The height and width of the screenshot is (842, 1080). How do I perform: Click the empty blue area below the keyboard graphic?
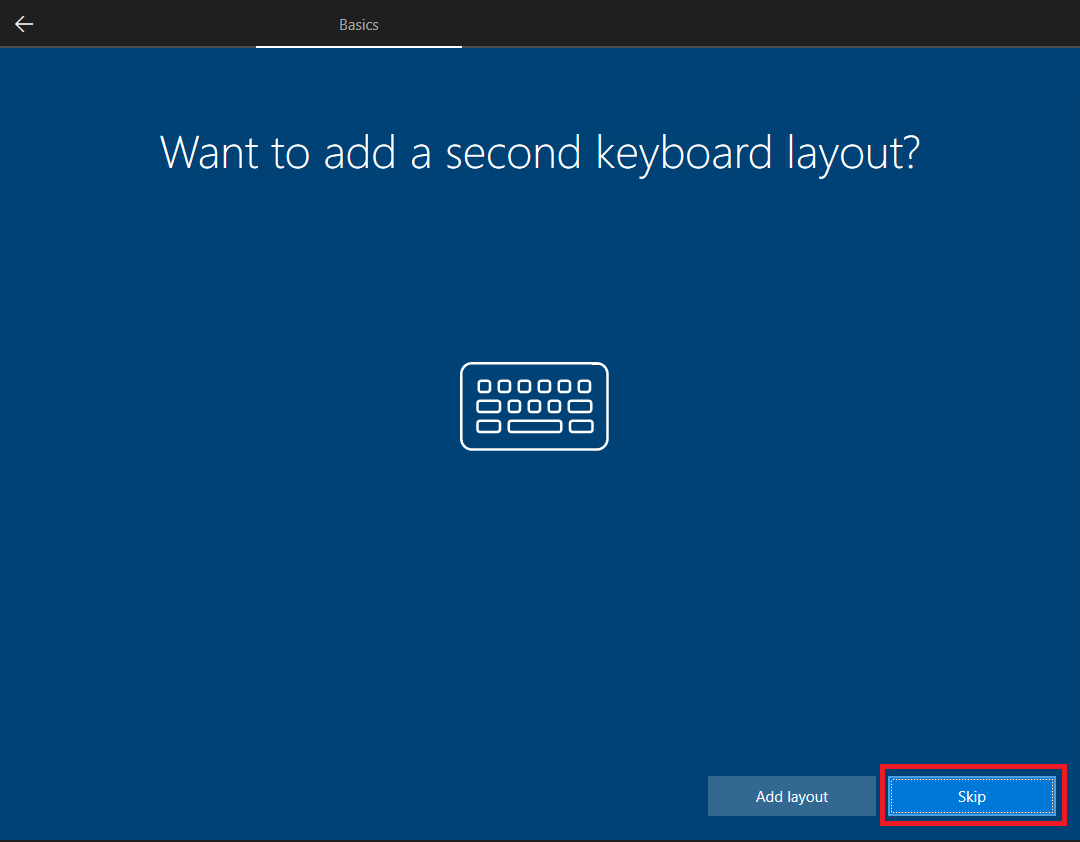(x=534, y=600)
